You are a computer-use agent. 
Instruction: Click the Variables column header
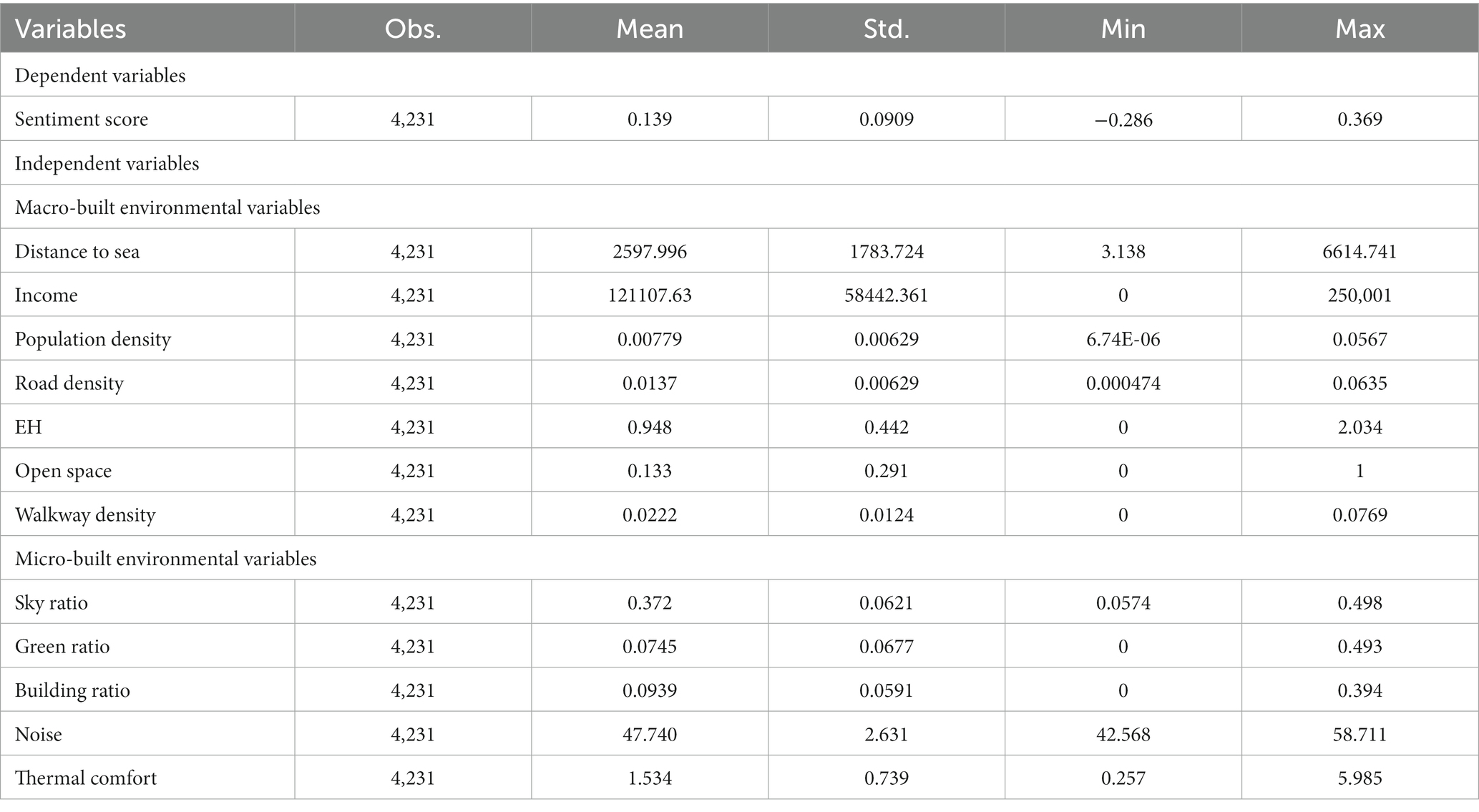click(x=71, y=29)
